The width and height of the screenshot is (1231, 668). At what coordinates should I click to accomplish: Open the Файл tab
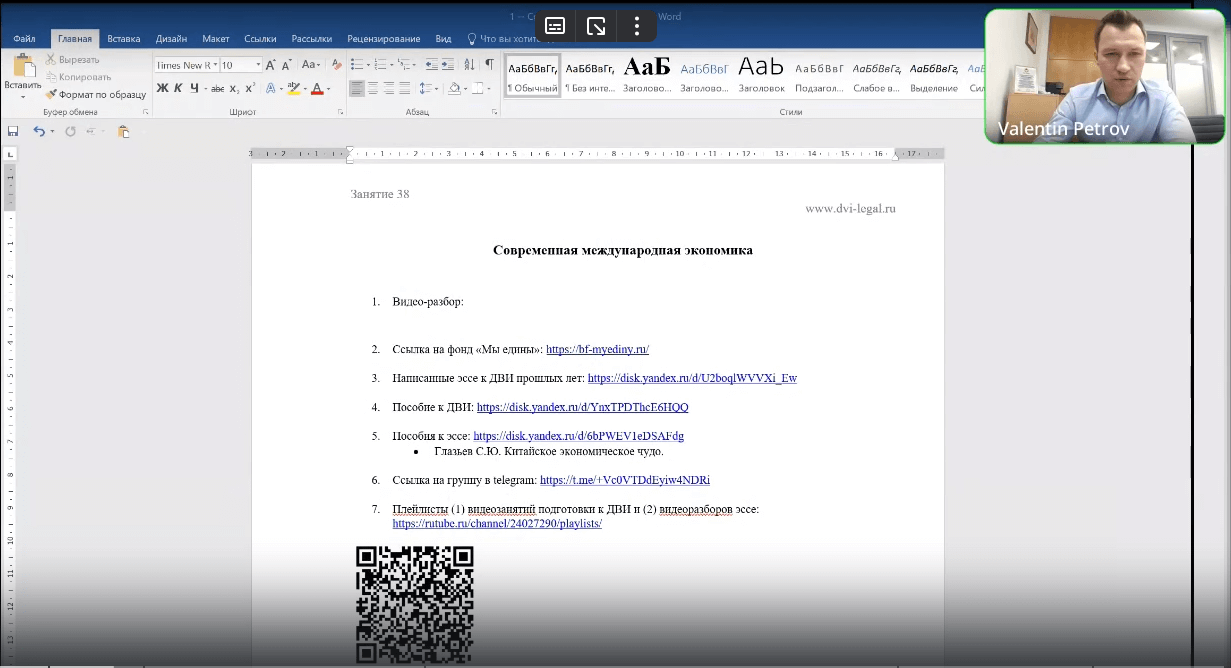(x=25, y=39)
